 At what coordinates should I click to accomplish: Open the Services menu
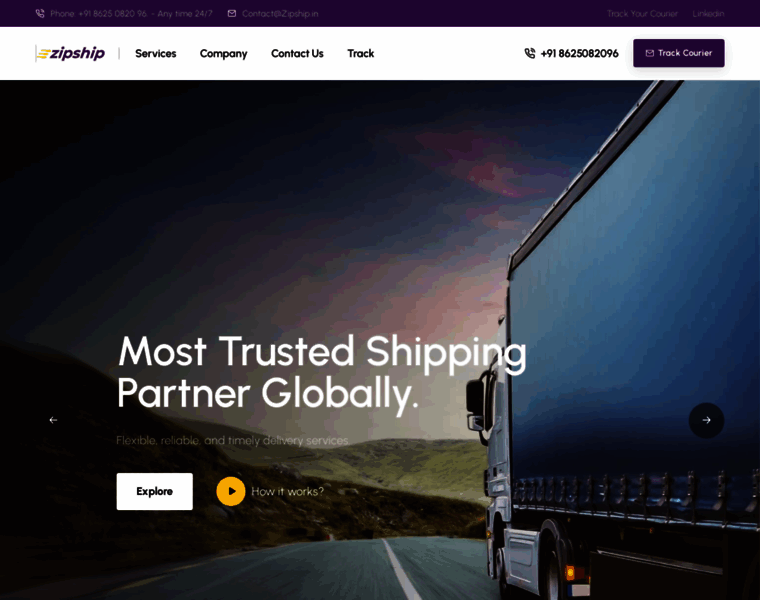(156, 53)
